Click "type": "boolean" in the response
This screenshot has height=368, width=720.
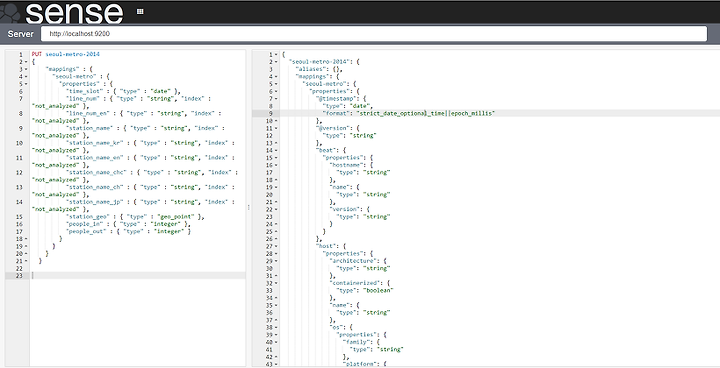tap(366, 290)
